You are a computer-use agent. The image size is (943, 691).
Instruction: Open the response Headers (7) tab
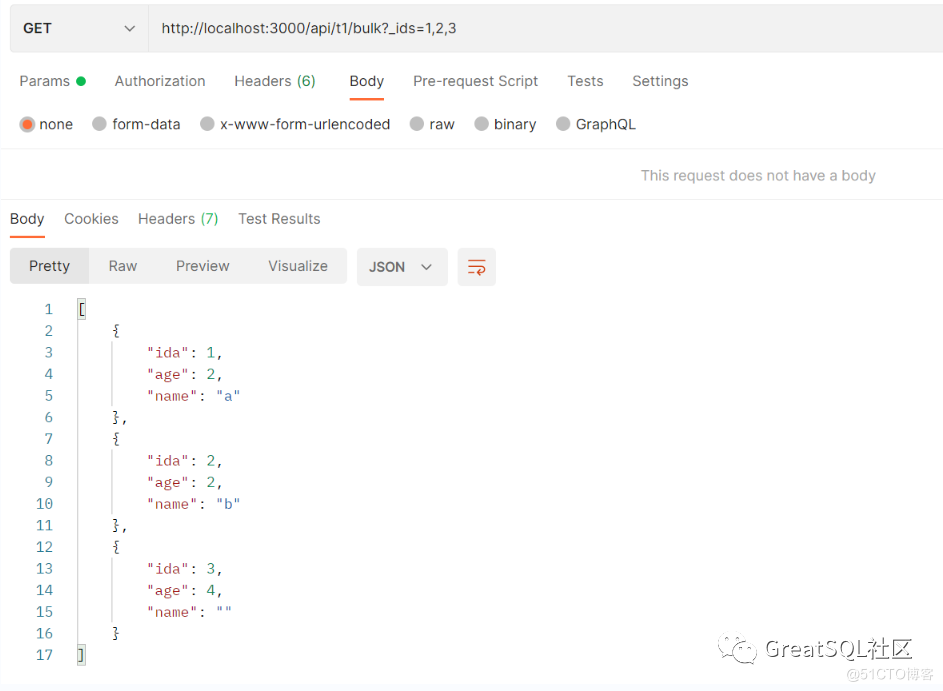pos(178,219)
